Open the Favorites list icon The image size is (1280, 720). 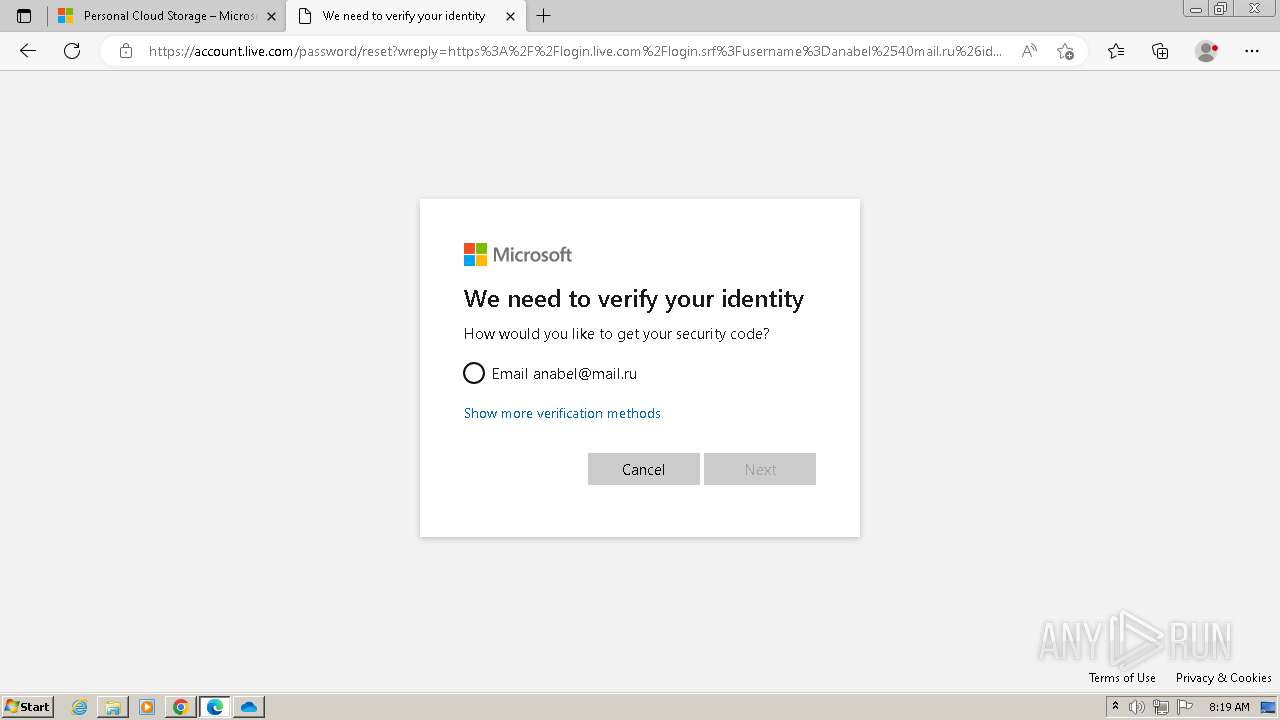click(1116, 51)
